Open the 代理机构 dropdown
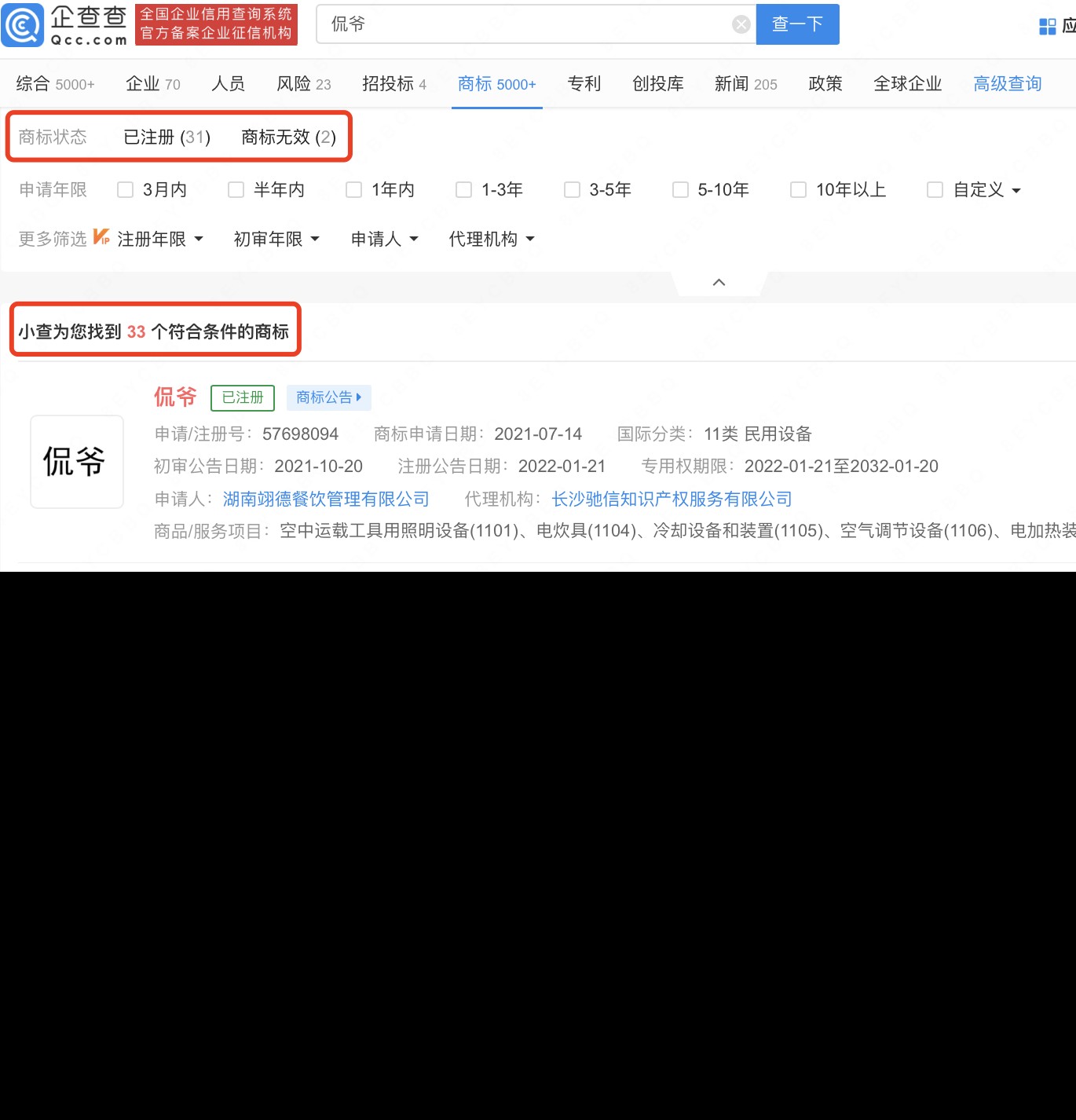 492,239
